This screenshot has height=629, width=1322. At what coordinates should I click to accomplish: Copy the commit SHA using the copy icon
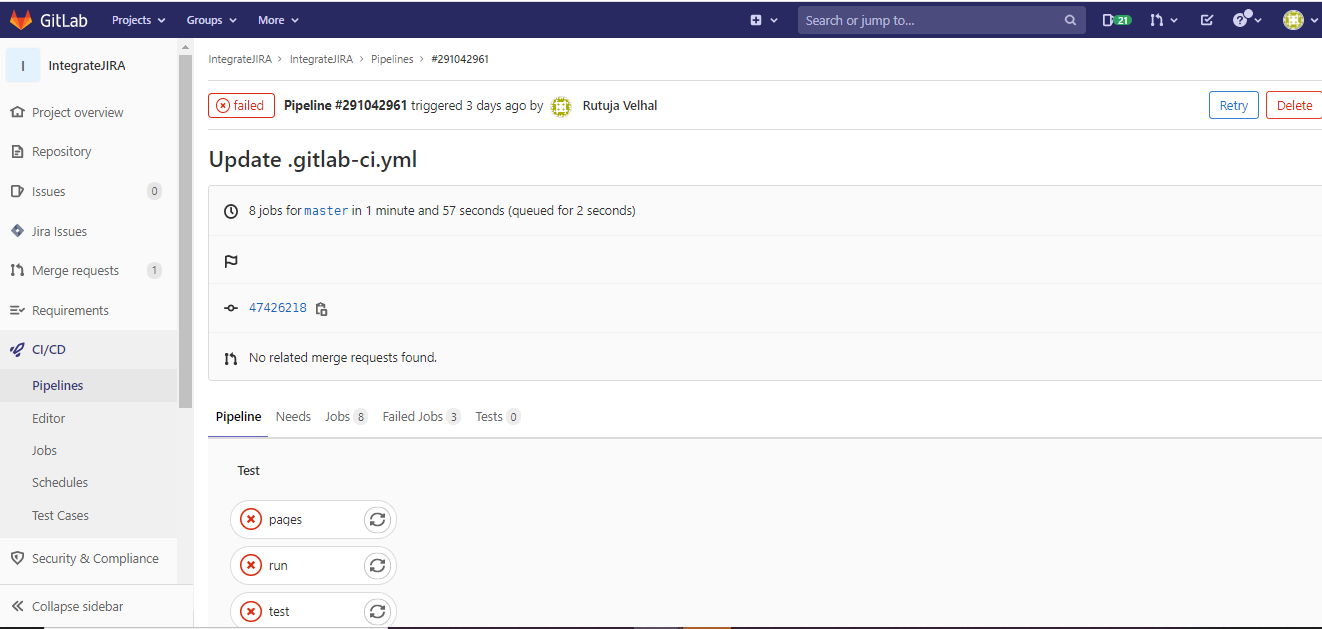(321, 309)
